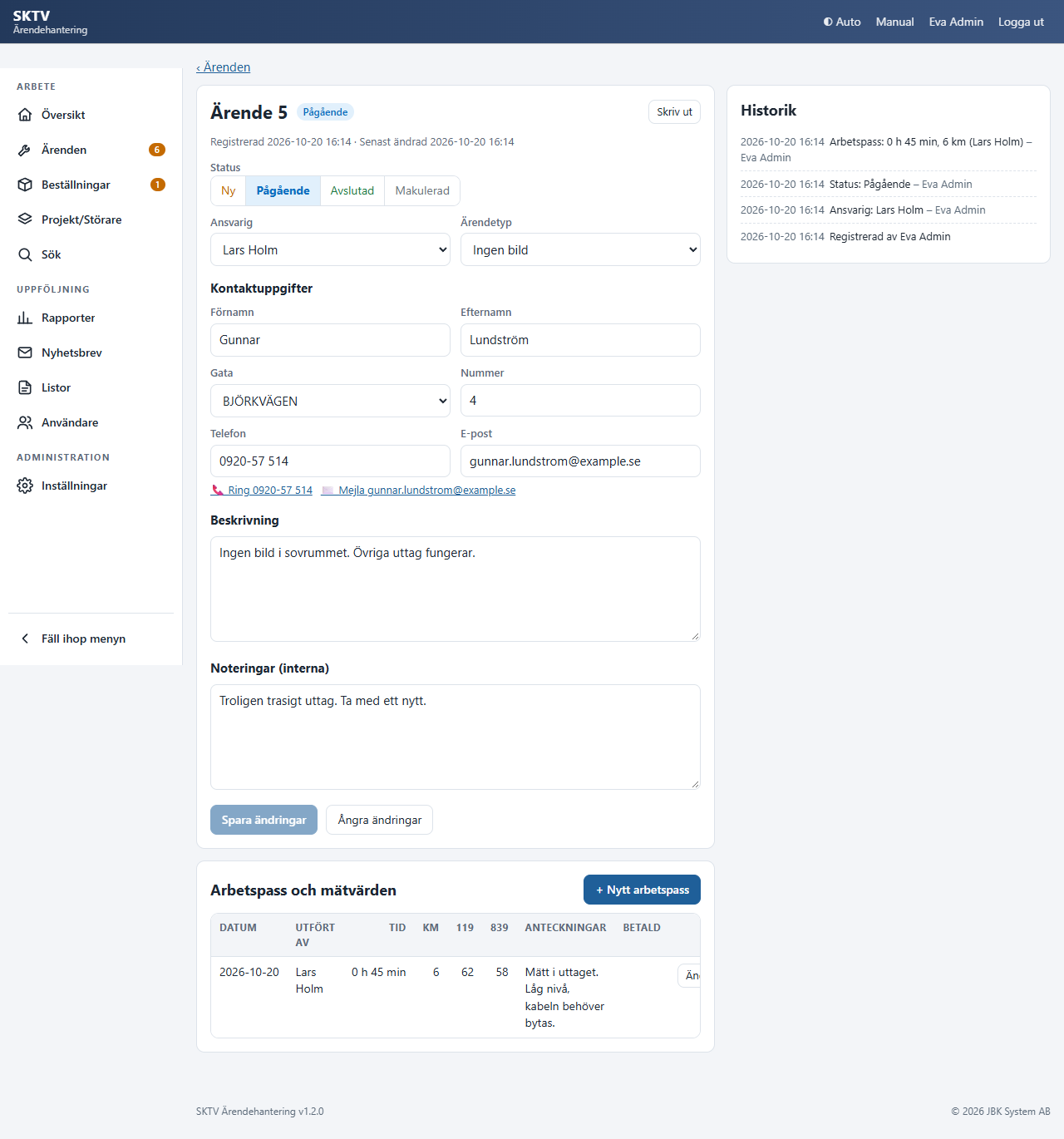Click the Beställningar box icon
This screenshot has width=1064, height=1139.
(x=25, y=185)
